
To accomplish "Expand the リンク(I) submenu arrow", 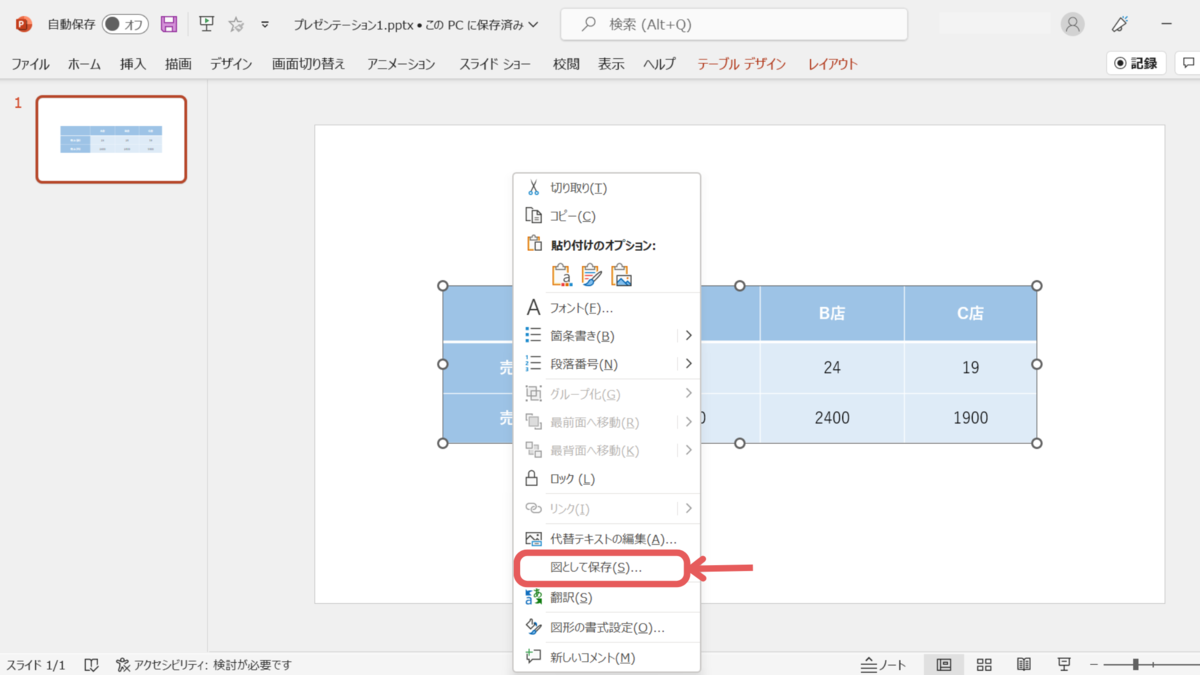I will [689, 508].
